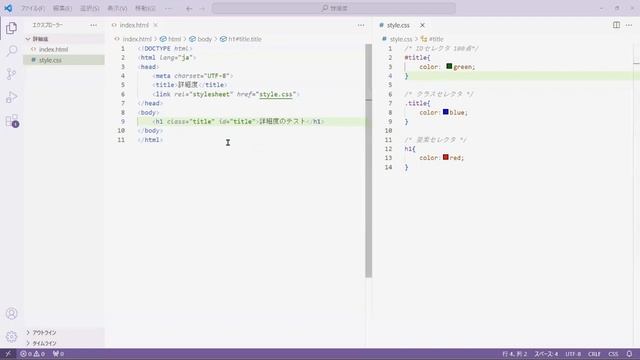Open the 表示 menu
Screen dimensions: 640x360
pos(117,8)
